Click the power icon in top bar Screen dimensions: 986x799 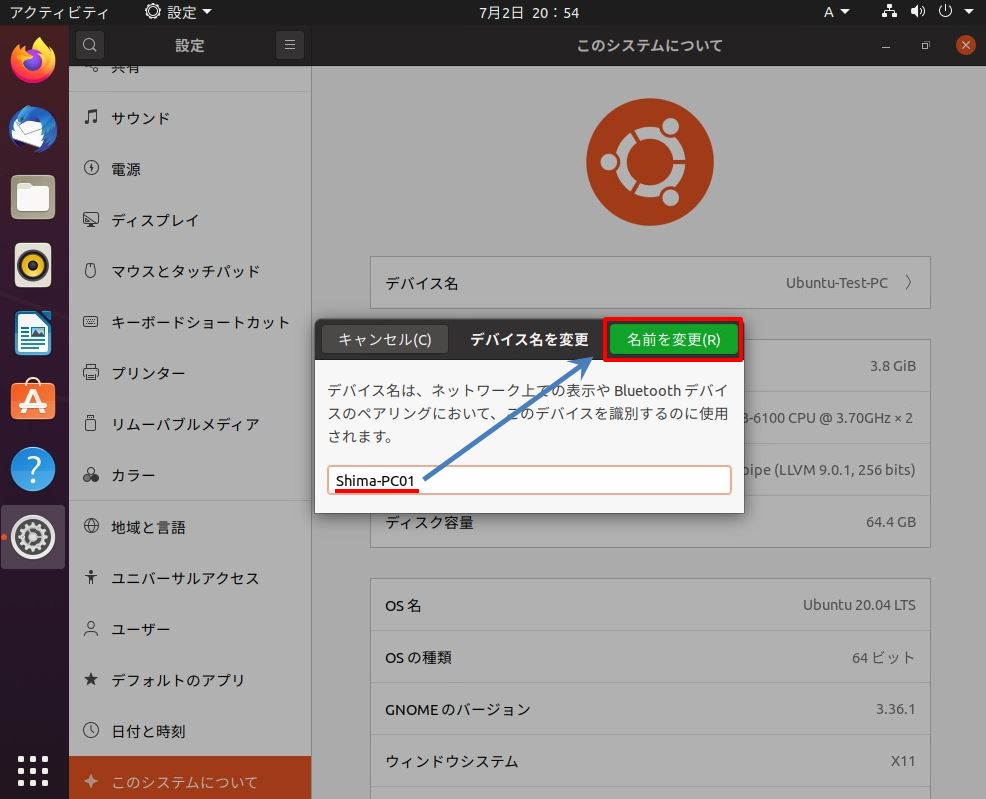945,11
